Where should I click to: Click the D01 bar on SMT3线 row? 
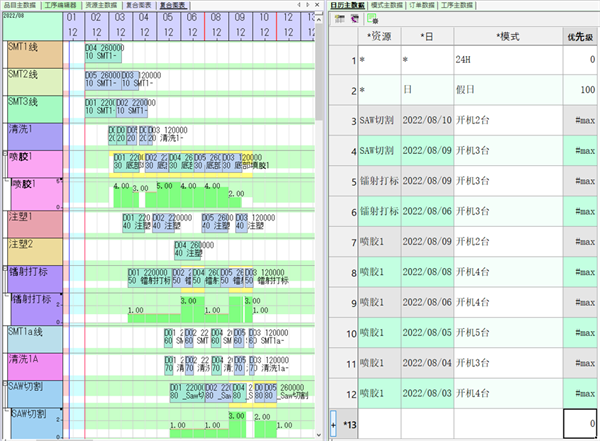tap(100, 107)
